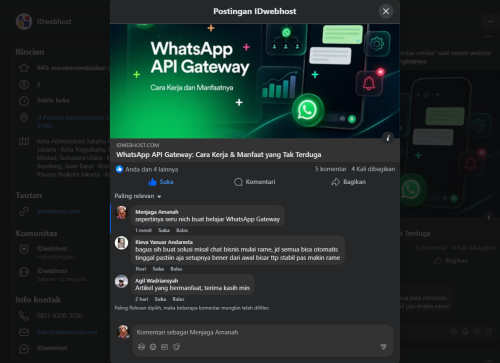Open Menjaga Amanah commenter avatar
This screenshot has width=500, height=363.
pyautogui.click(x=121, y=212)
